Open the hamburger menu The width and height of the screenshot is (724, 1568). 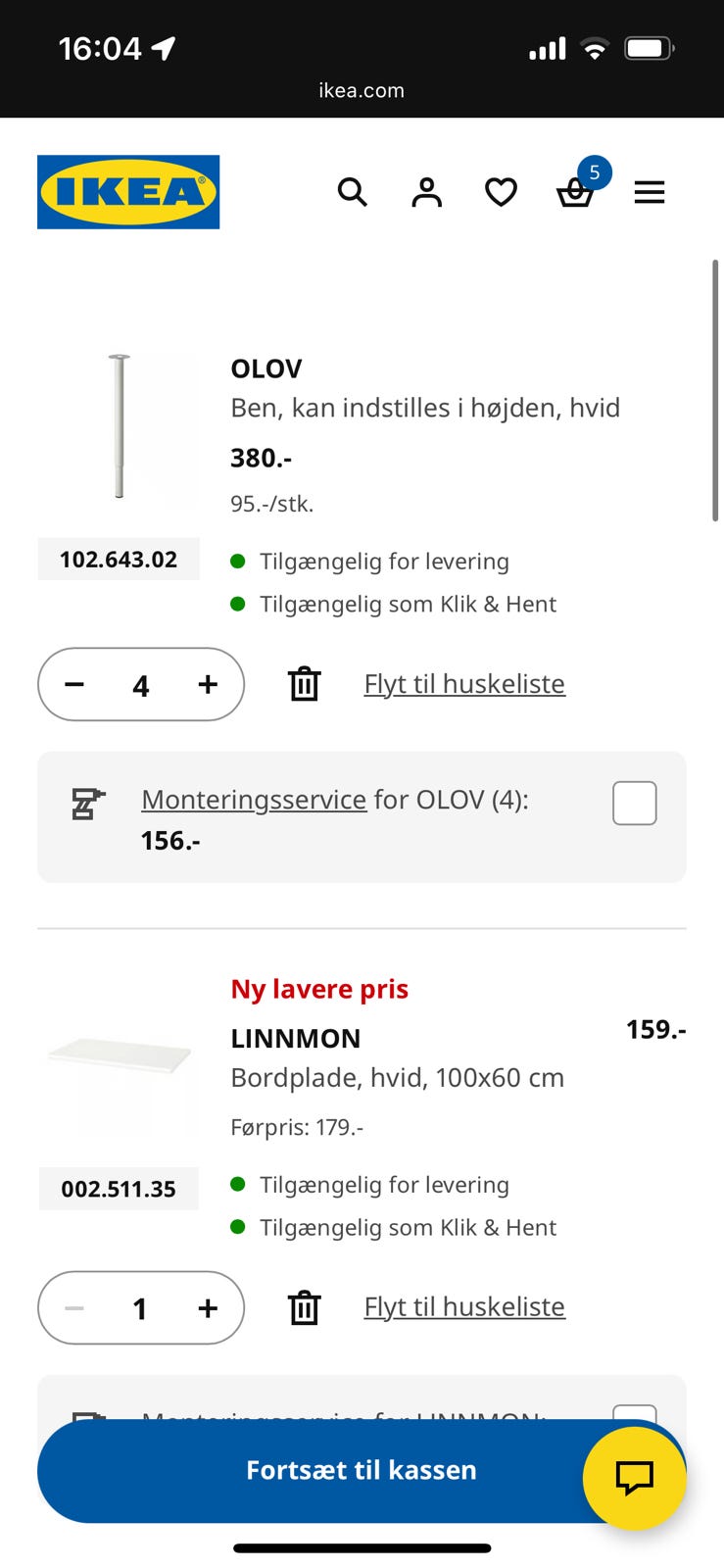pos(650,192)
